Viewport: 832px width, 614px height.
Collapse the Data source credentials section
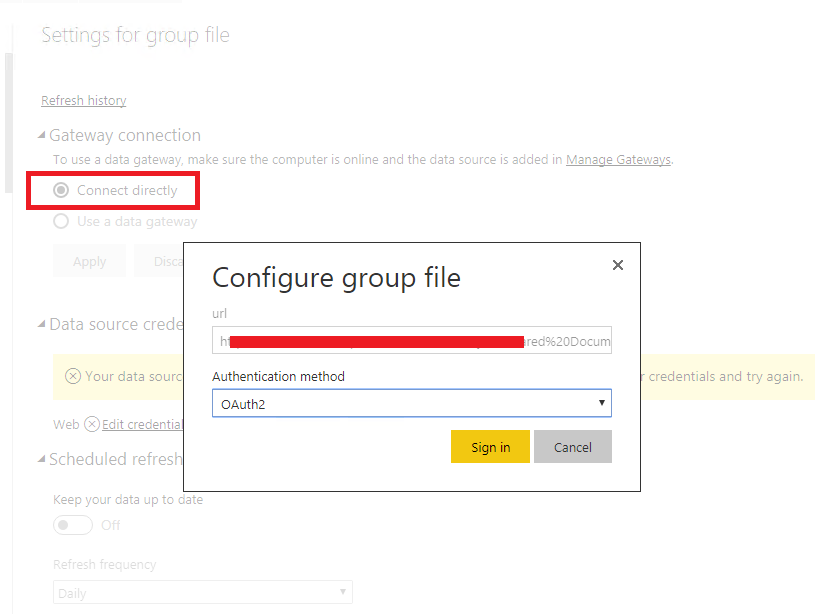(x=41, y=324)
